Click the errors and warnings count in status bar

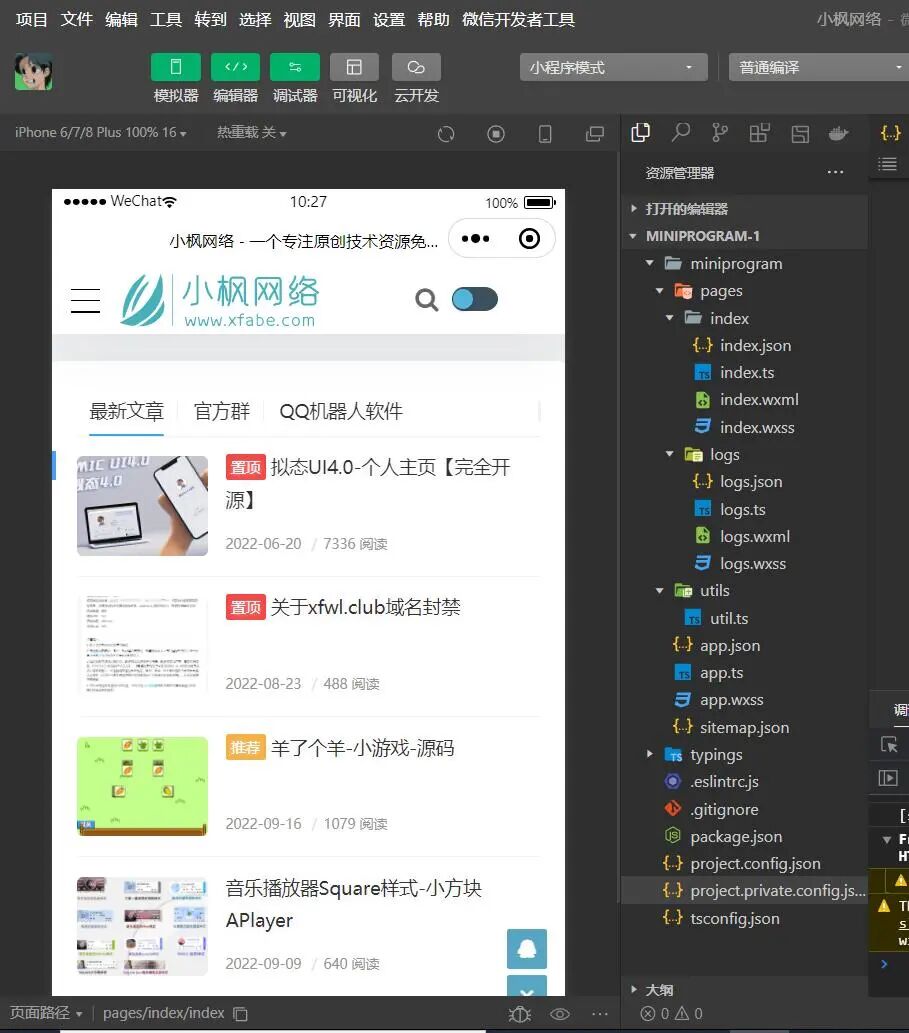pos(671,1013)
